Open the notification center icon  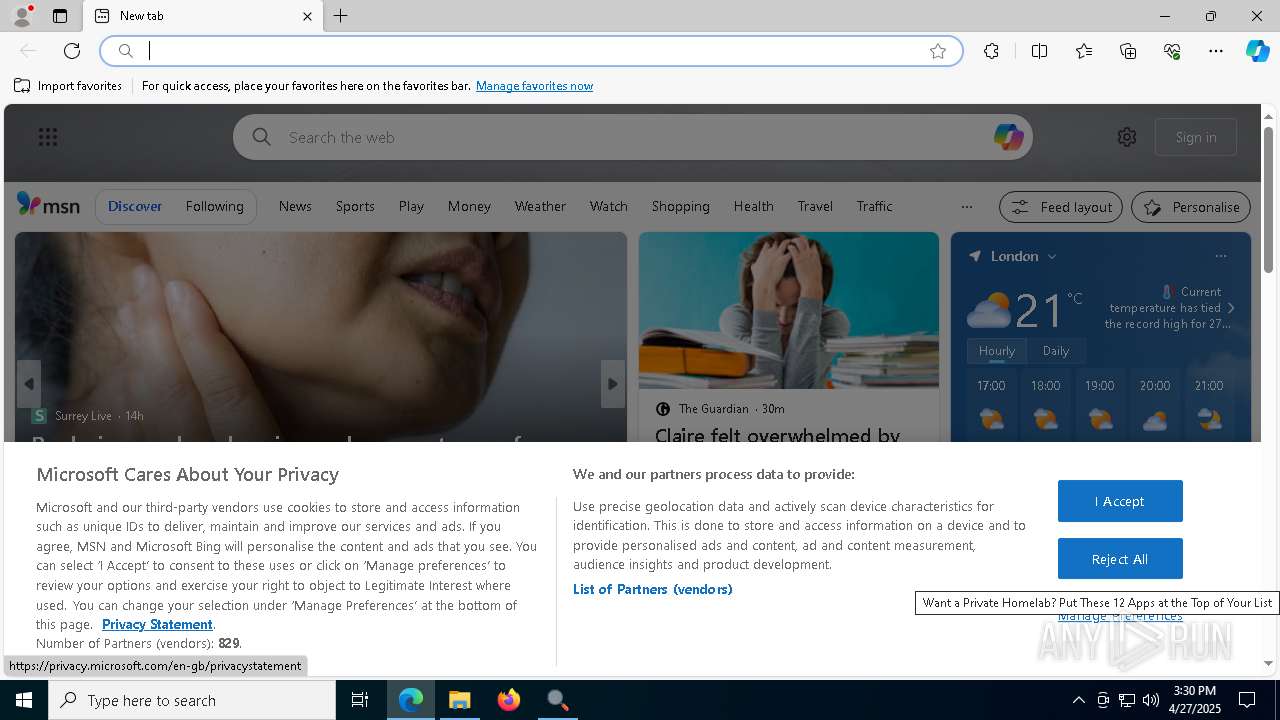[1248, 700]
